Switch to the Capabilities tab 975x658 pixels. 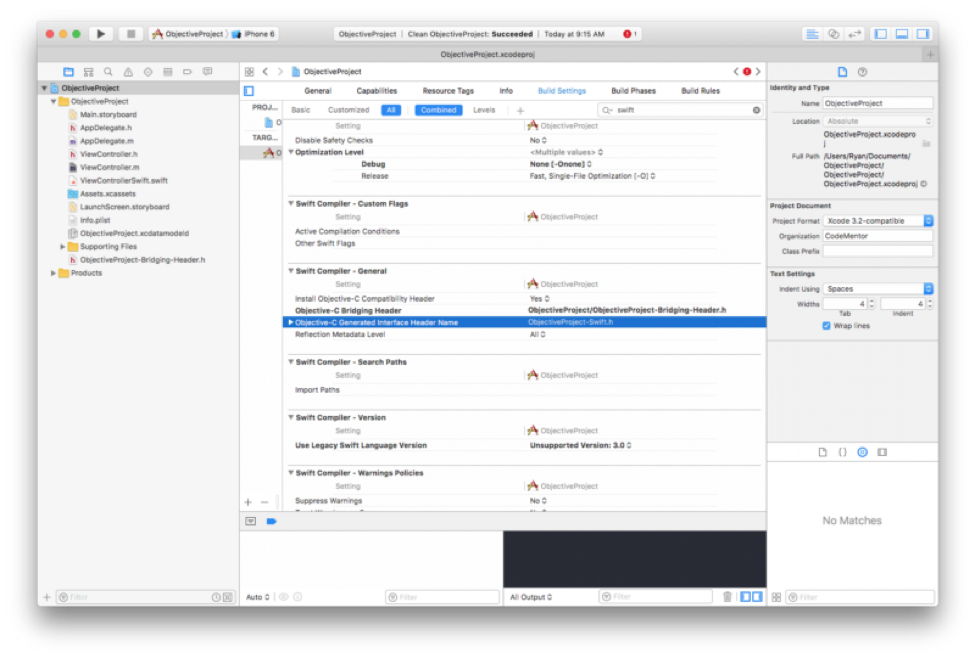click(377, 91)
